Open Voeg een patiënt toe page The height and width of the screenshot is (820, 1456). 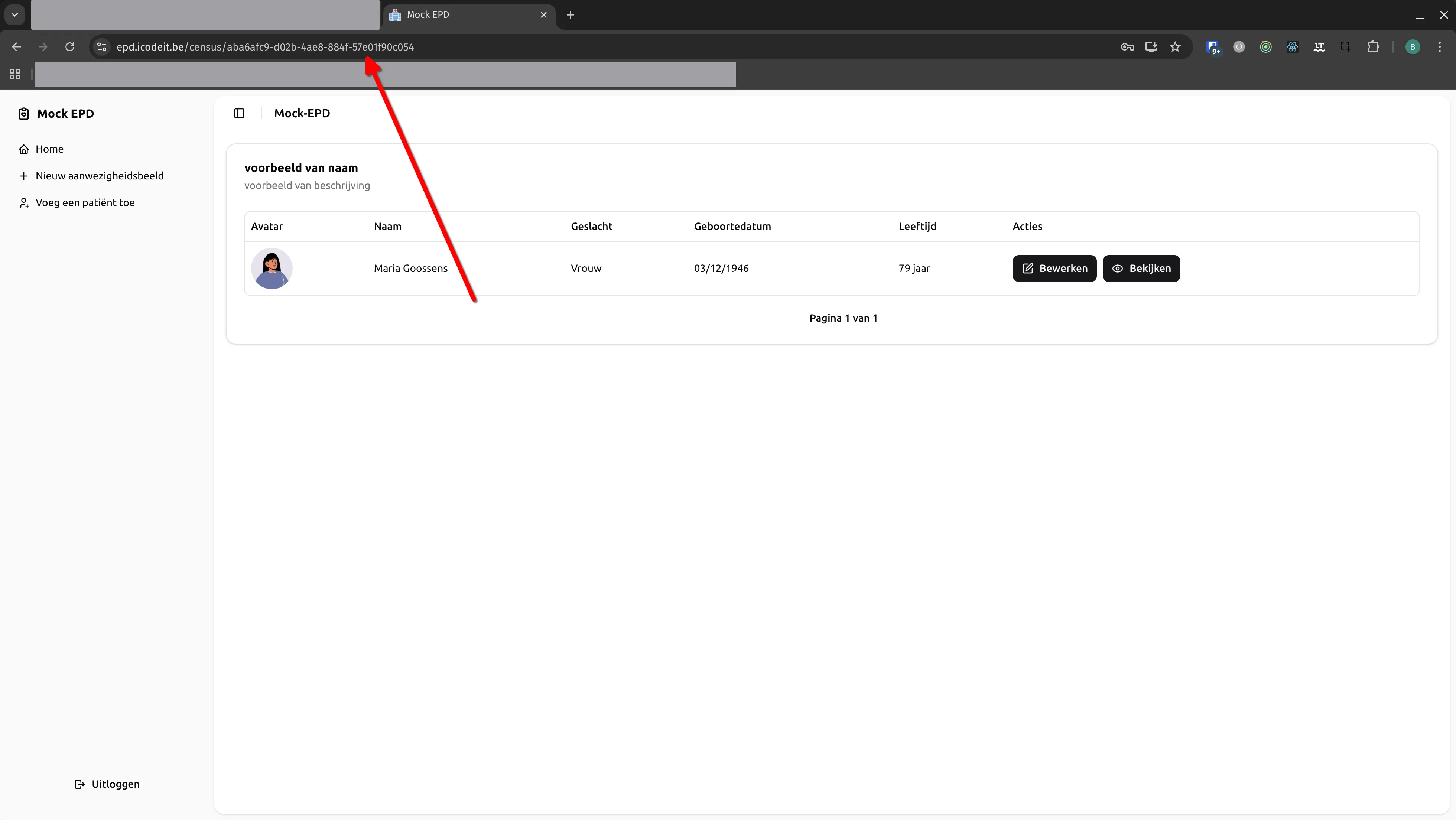click(x=85, y=202)
